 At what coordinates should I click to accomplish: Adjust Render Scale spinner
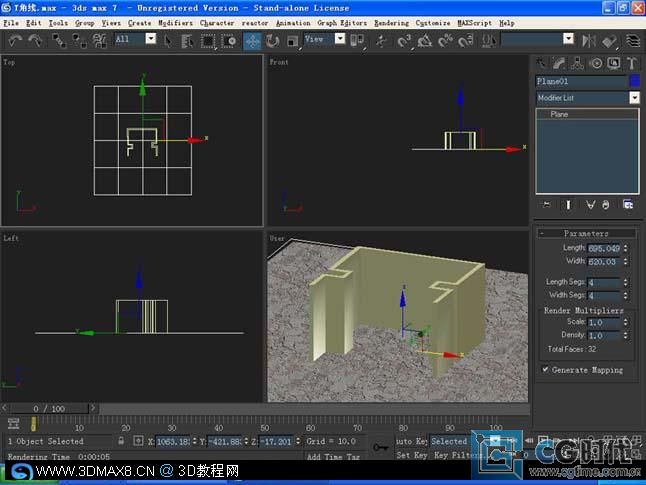click(626, 322)
